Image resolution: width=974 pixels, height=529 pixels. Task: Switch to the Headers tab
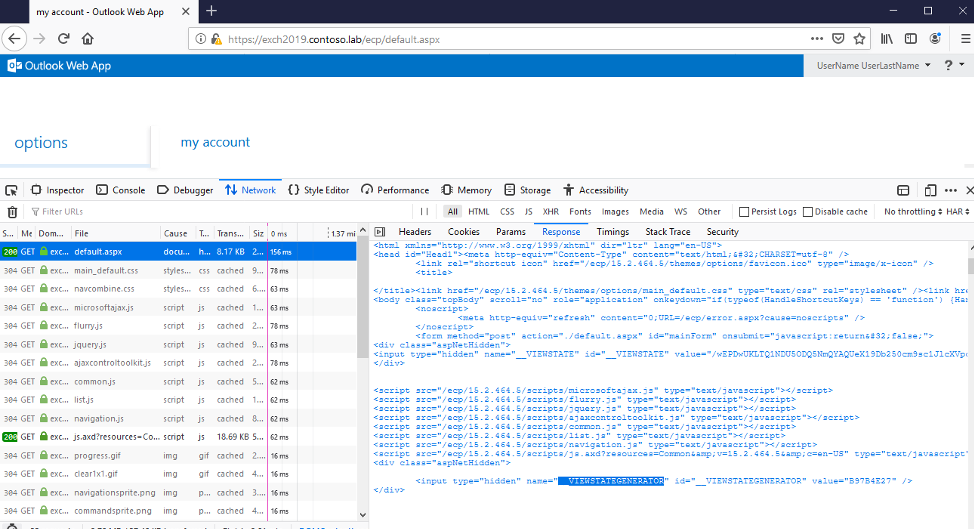pyautogui.click(x=414, y=232)
